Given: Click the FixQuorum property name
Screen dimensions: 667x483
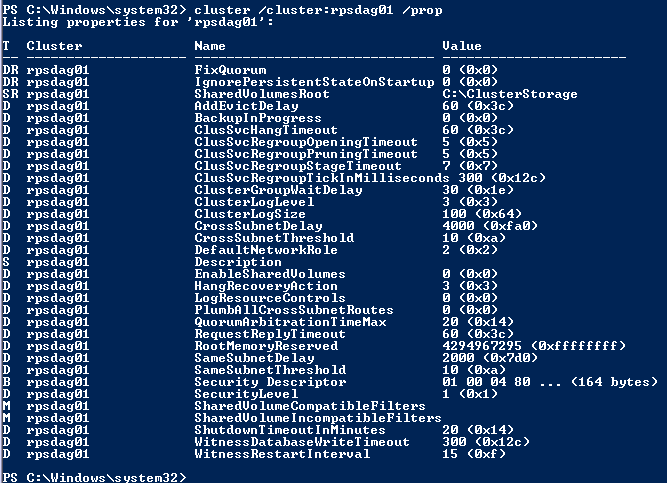Looking at the screenshot, I should click(226, 71).
